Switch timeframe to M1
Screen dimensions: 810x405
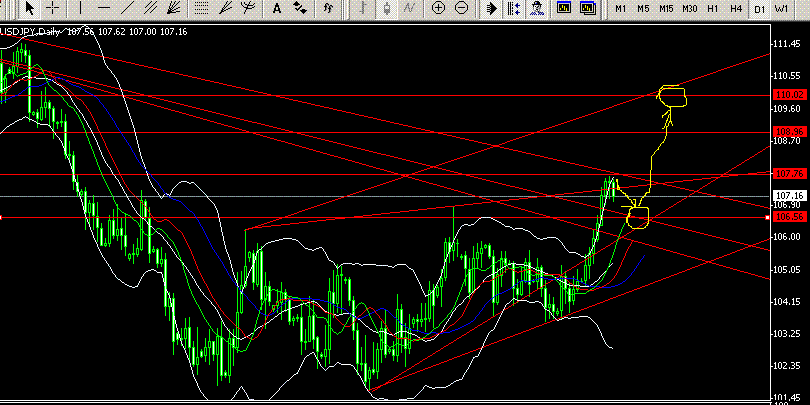pos(620,9)
